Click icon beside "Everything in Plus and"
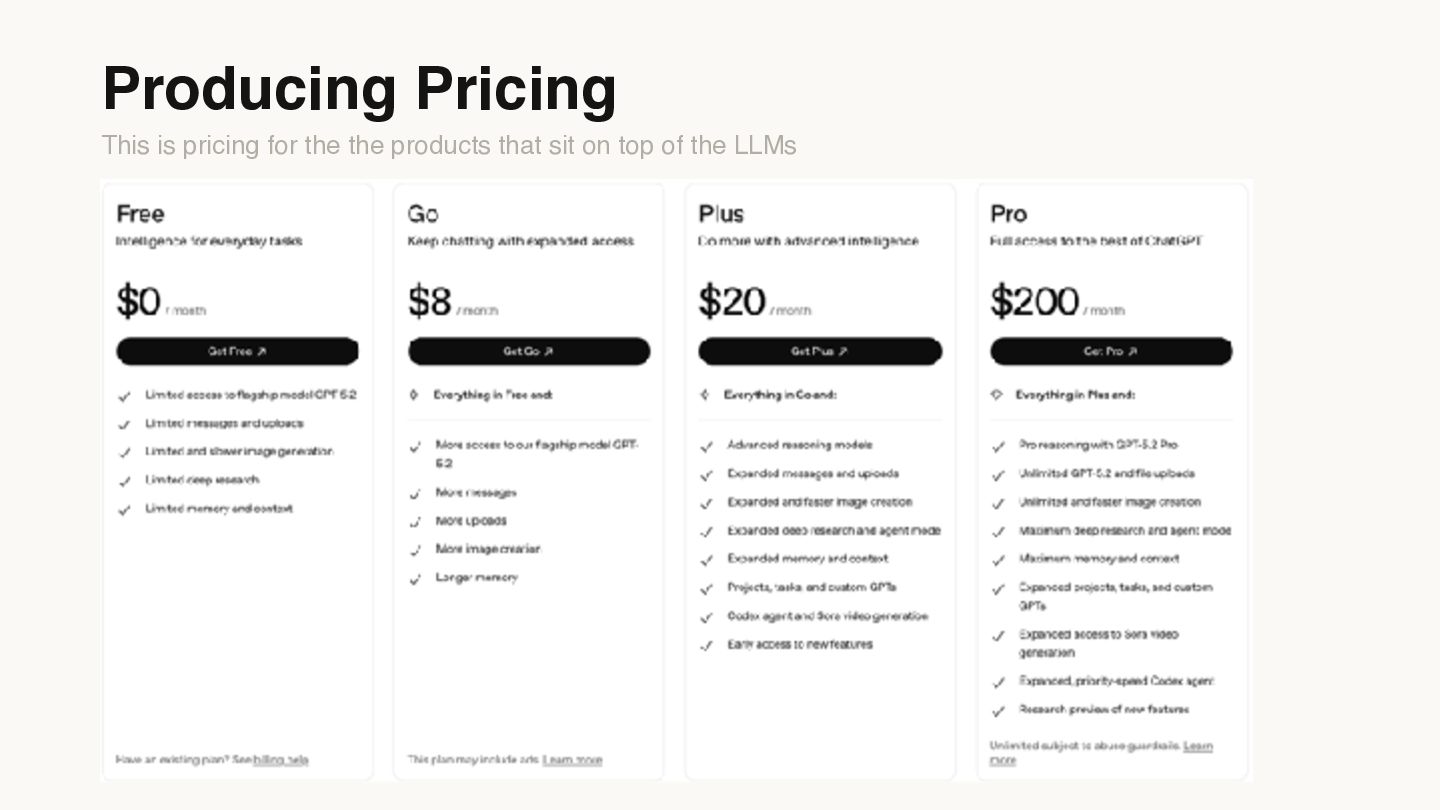The image size is (1440, 810). 997,395
